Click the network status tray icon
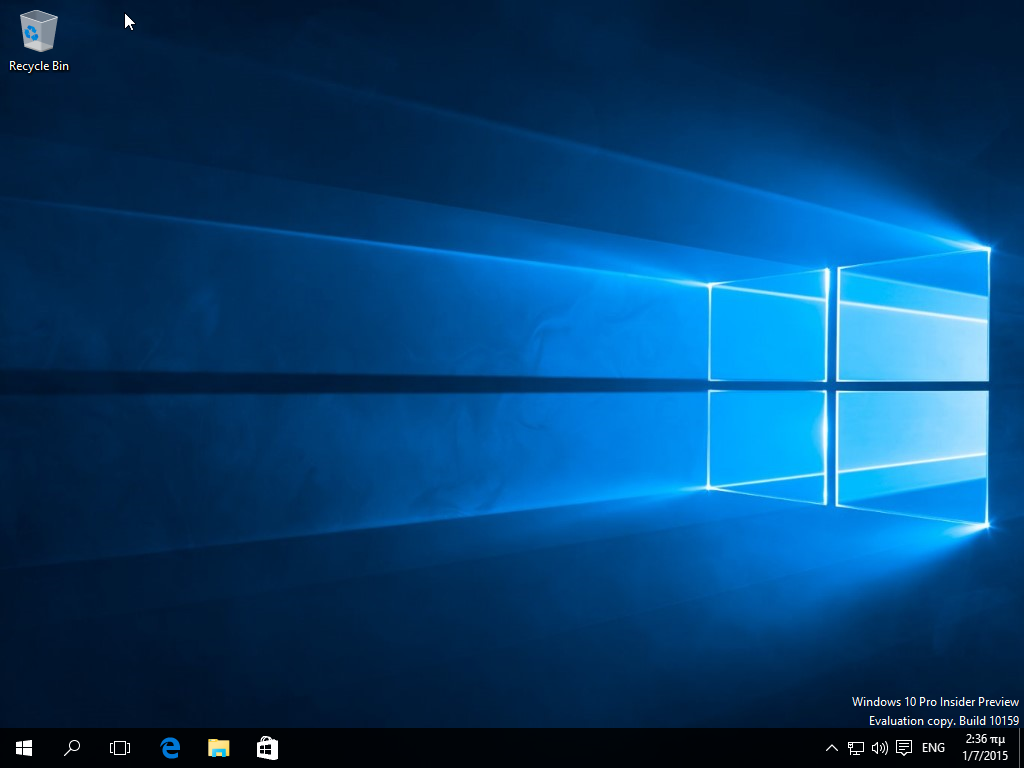 pos(856,748)
